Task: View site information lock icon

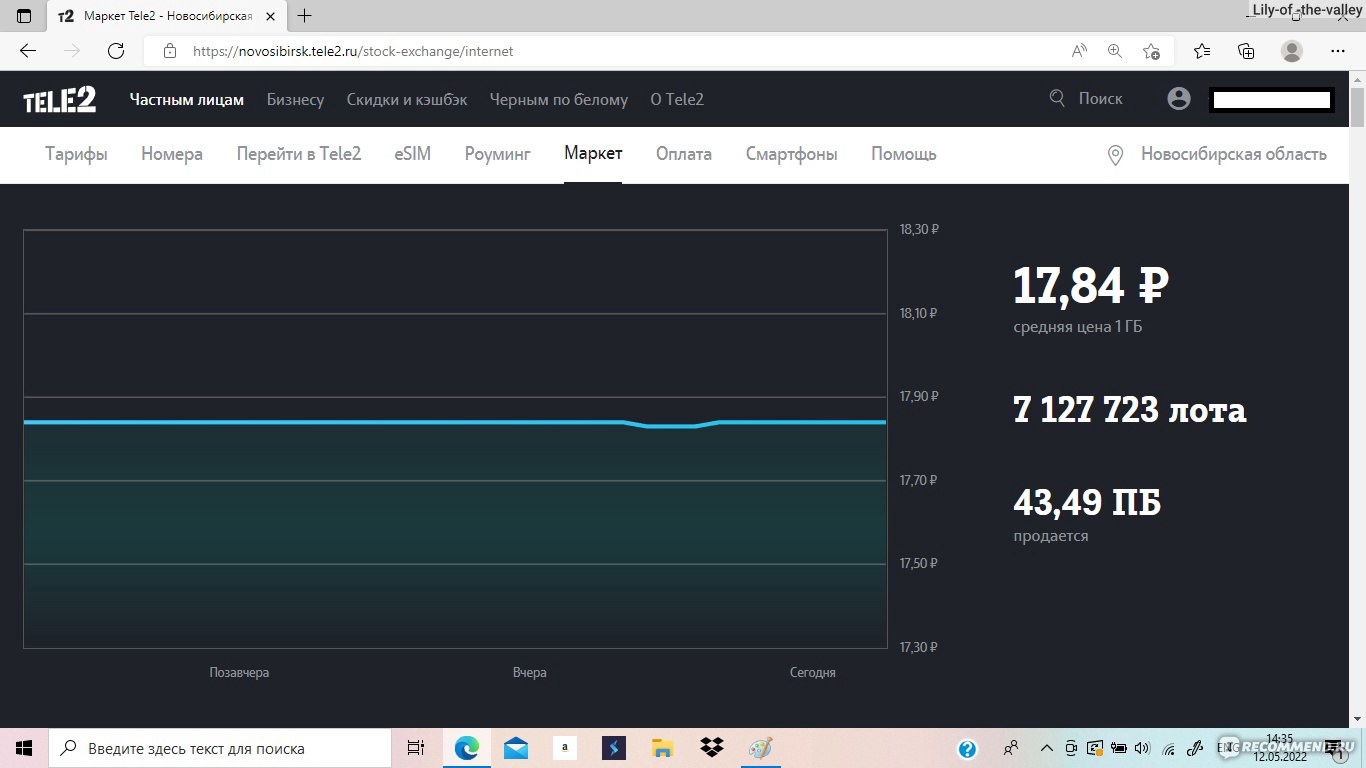Action: point(170,51)
